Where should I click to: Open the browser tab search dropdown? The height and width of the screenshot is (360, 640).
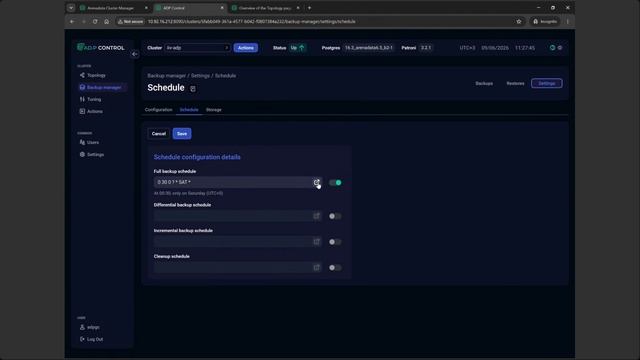click(x=71, y=8)
